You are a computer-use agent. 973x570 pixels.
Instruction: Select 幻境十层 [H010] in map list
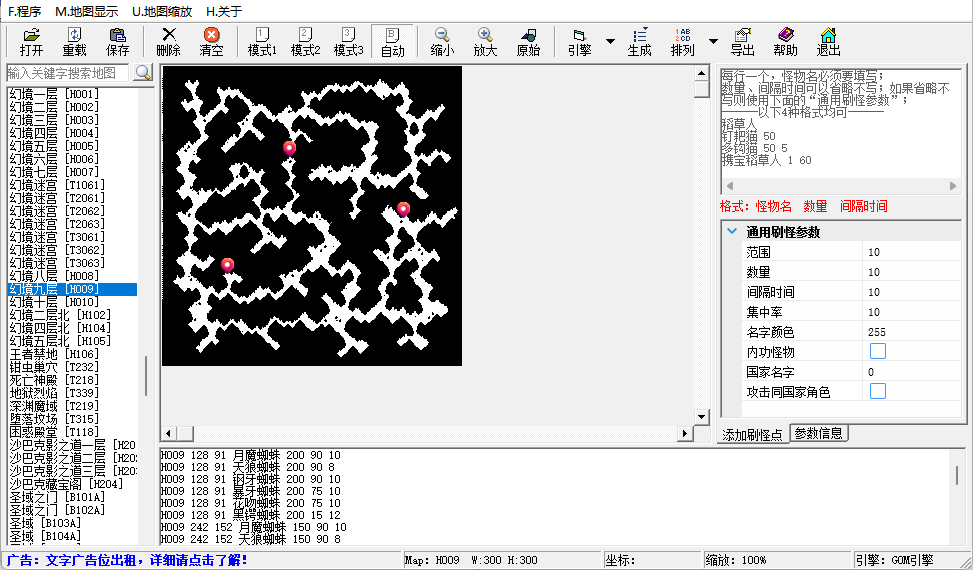54,302
